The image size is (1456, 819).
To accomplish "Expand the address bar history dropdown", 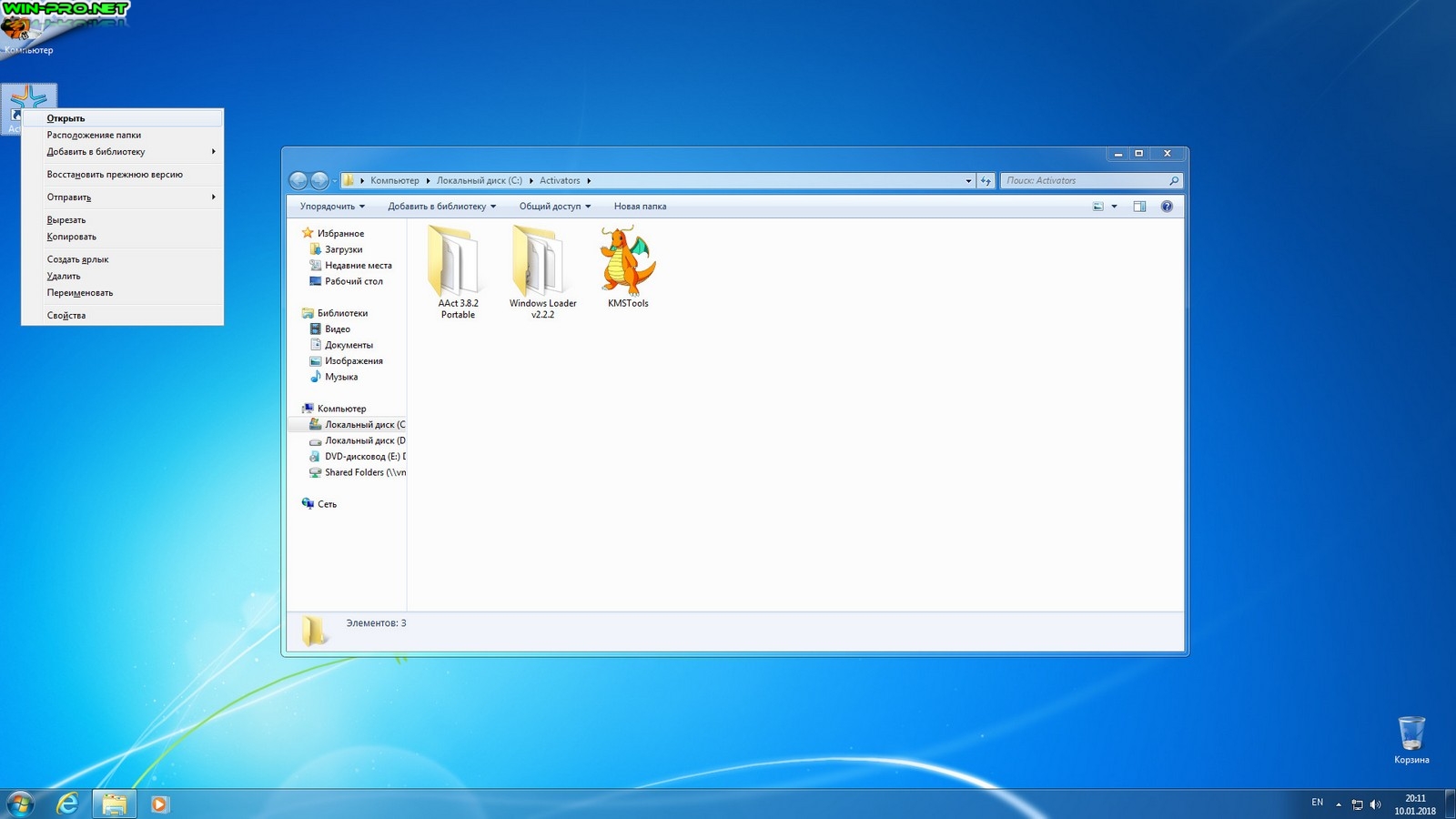I will tap(968, 181).
